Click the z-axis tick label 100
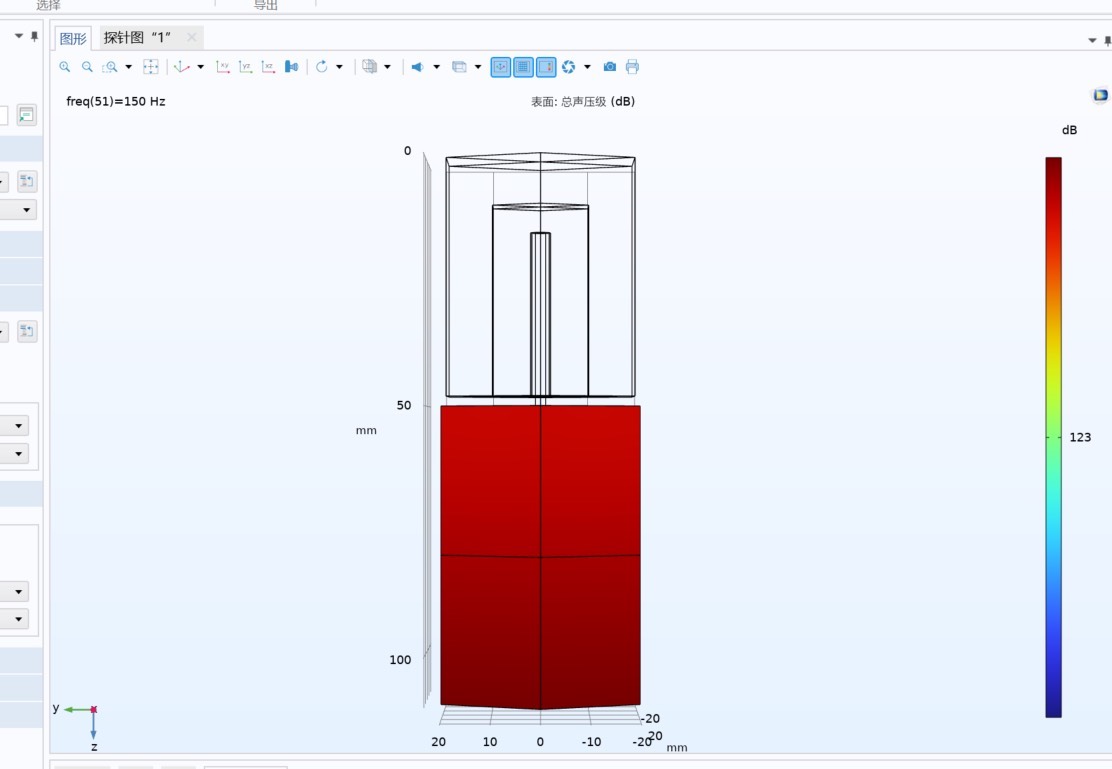The height and width of the screenshot is (769, 1112). [x=400, y=660]
